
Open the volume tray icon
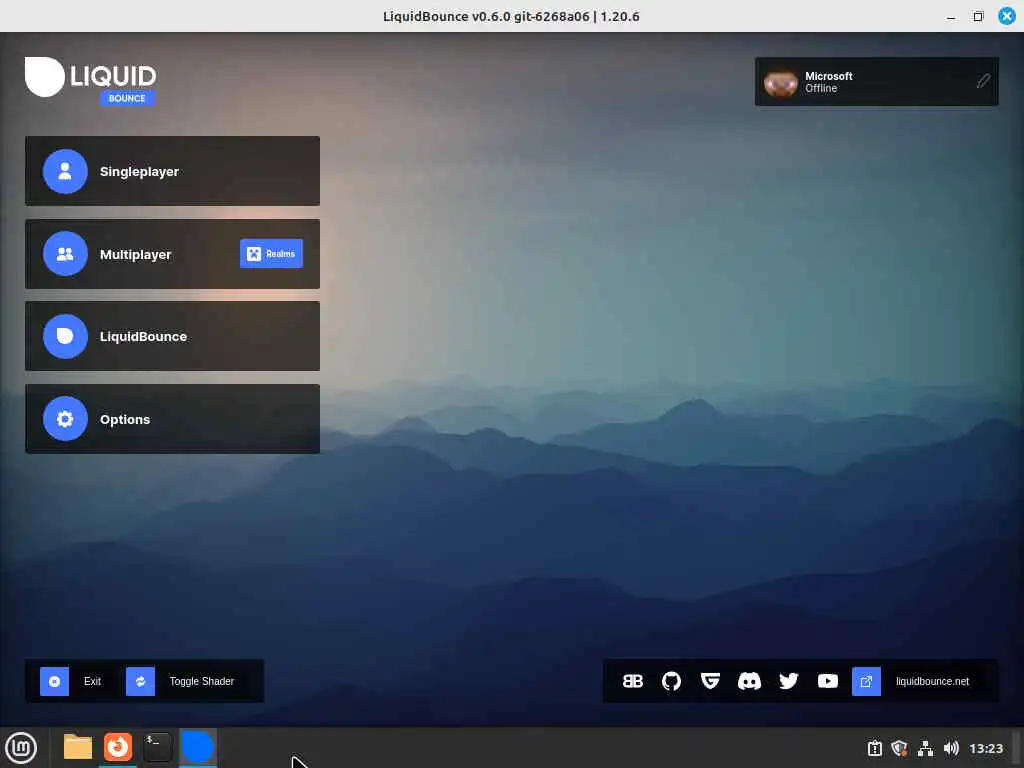point(951,748)
